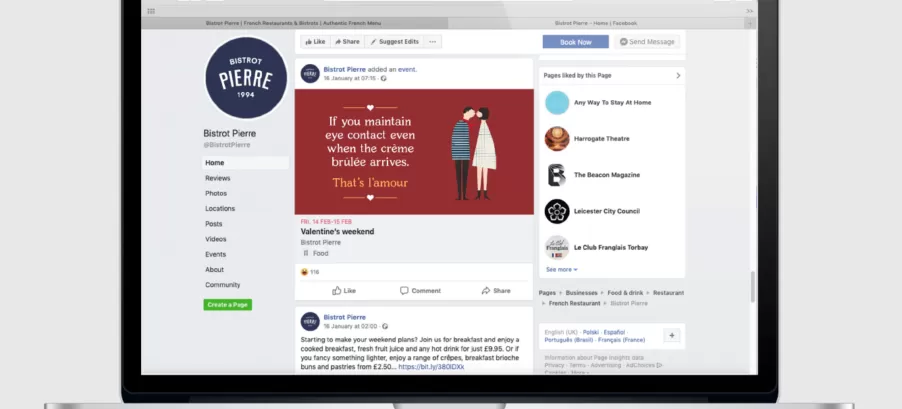Open Any Way To Stay At Home avatar
The height and width of the screenshot is (409, 902).
[557, 102]
